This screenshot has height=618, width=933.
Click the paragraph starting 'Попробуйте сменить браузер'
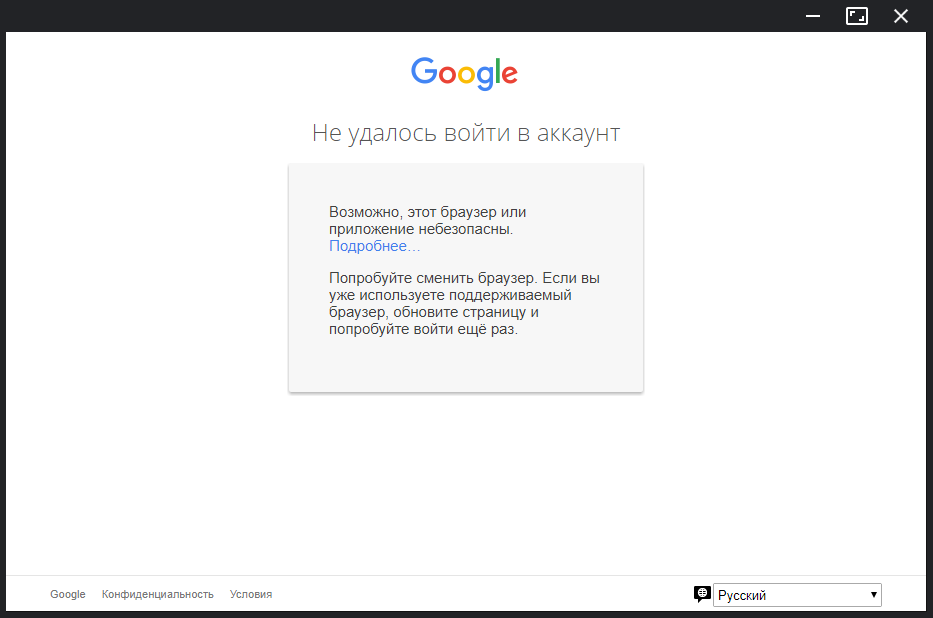464,303
